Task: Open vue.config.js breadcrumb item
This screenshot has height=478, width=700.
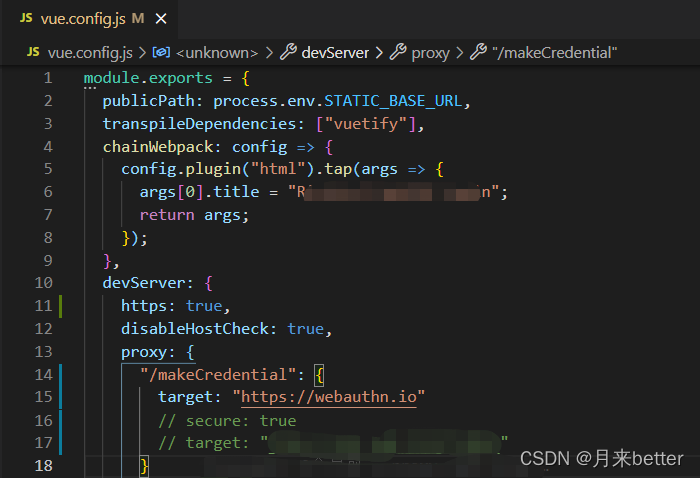Action: click(90, 53)
